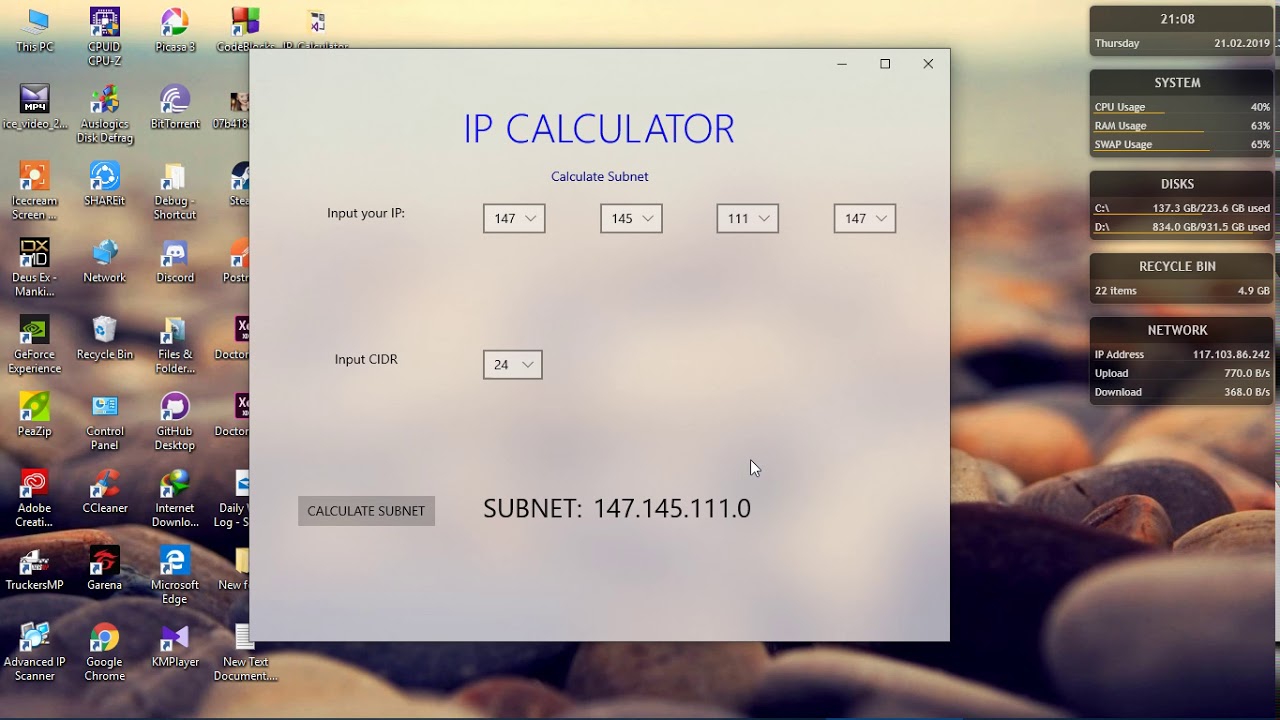Select the Recycle Bin desktop icon

point(105,338)
